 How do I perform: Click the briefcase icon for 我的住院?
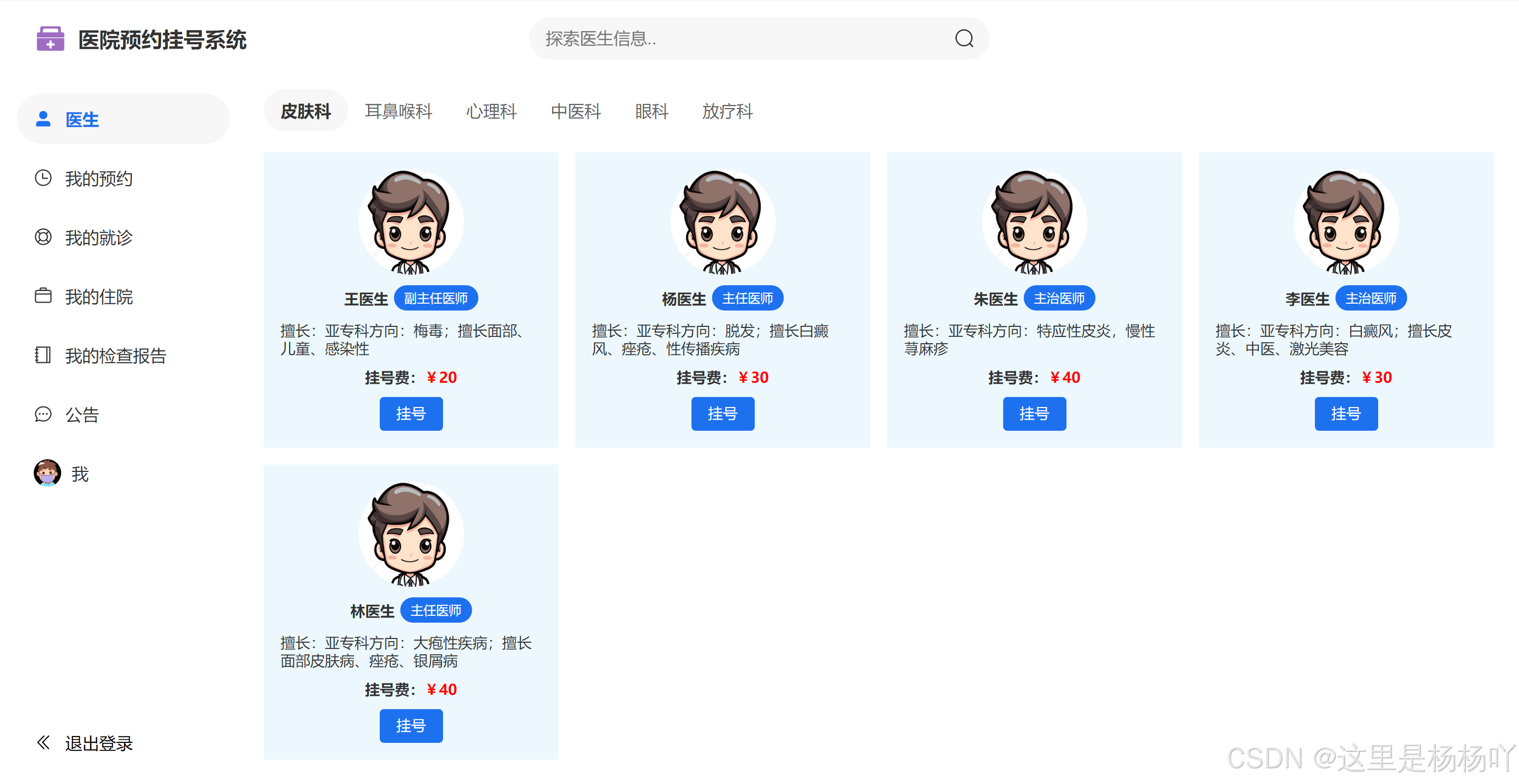pos(43,296)
